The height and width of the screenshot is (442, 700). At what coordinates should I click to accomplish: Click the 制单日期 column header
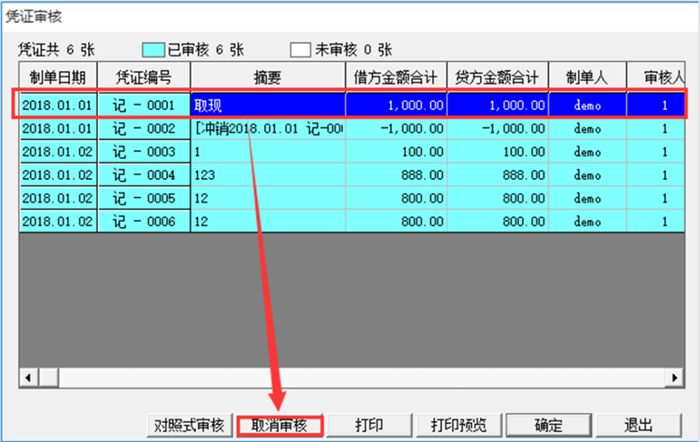58,77
